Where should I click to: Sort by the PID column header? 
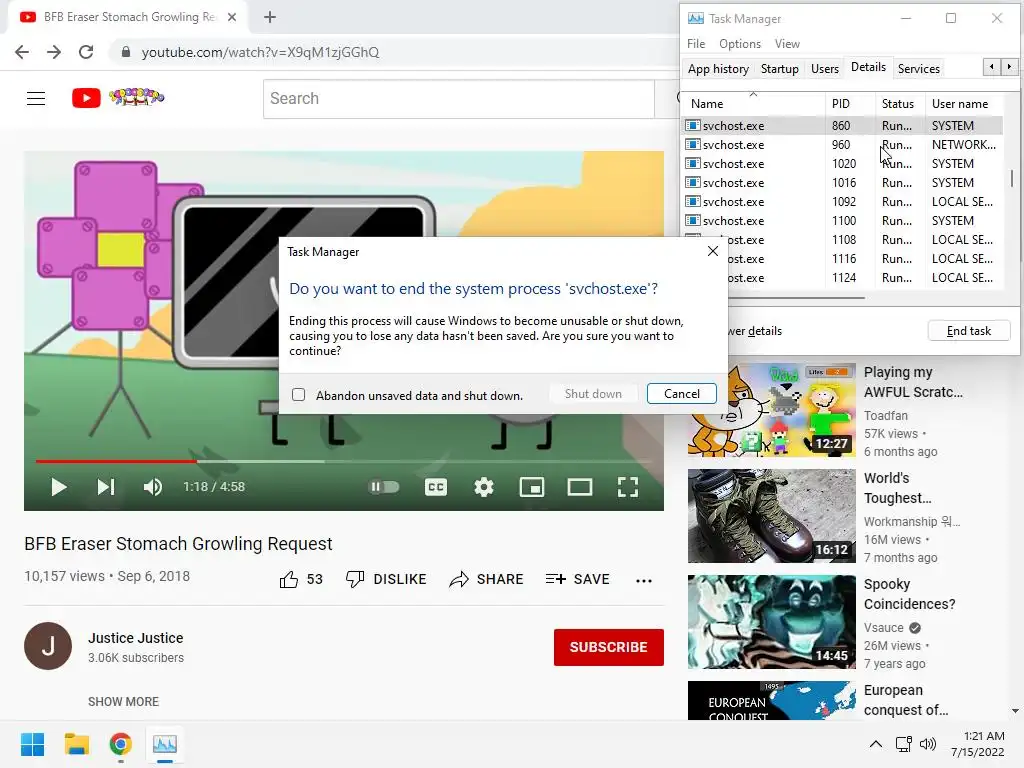pyautogui.click(x=850, y=104)
